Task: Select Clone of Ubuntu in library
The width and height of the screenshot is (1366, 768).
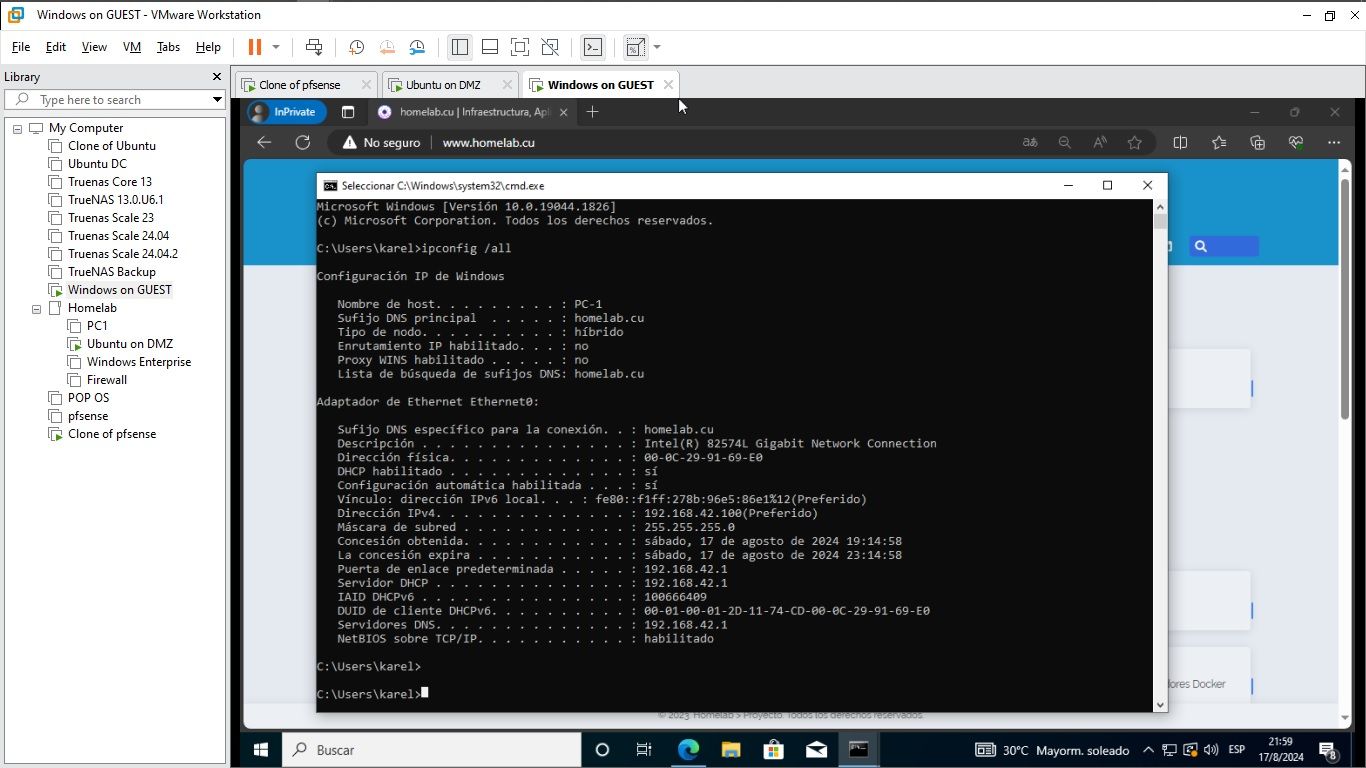Action: (111, 146)
